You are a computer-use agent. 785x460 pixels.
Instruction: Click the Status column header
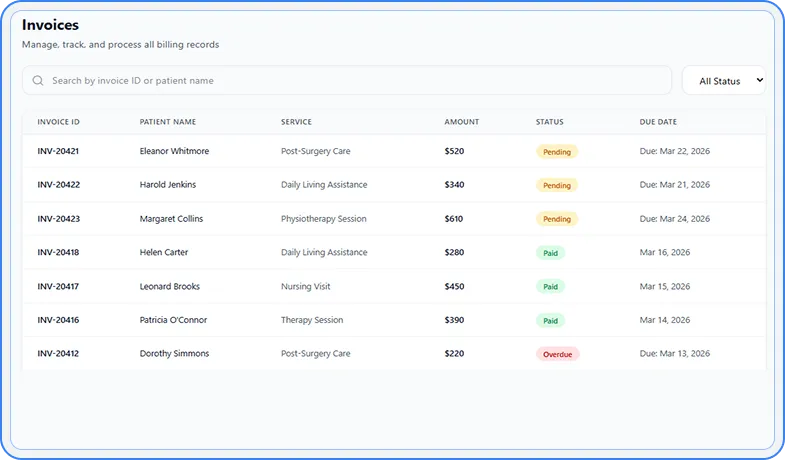point(549,122)
